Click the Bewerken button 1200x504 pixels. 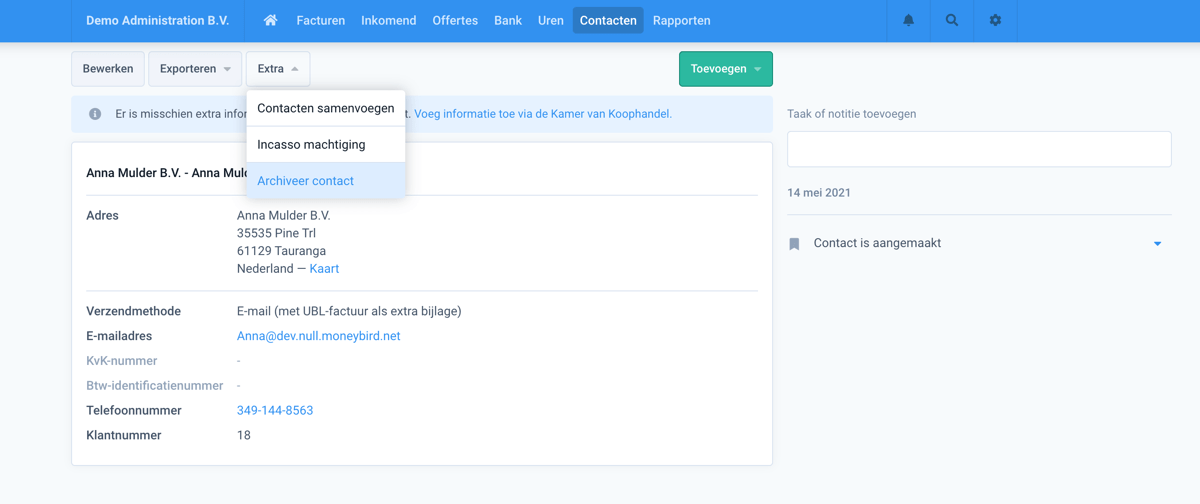(x=108, y=69)
